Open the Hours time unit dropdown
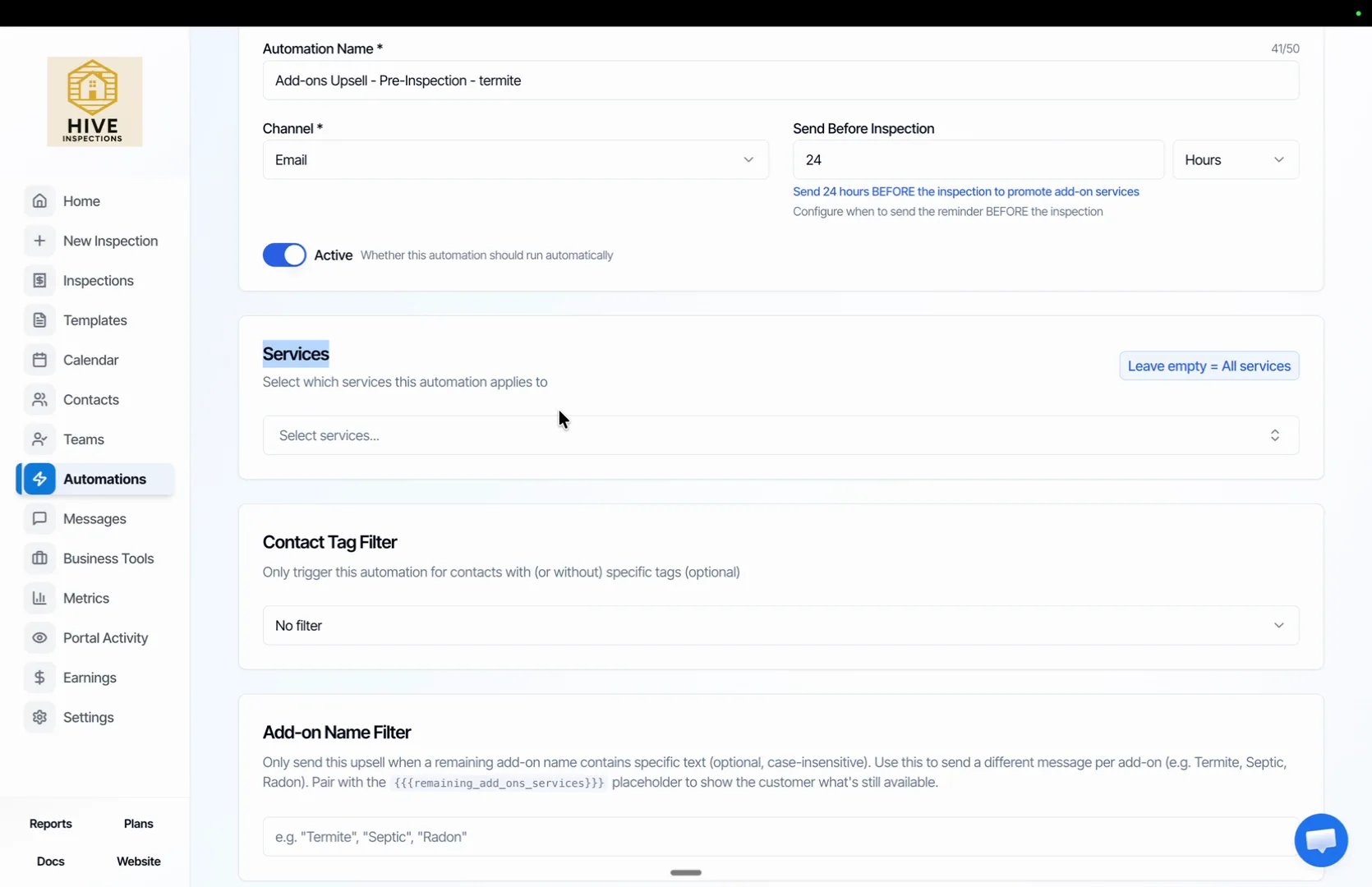The height and width of the screenshot is (887, 1372). click(1236, 159)
